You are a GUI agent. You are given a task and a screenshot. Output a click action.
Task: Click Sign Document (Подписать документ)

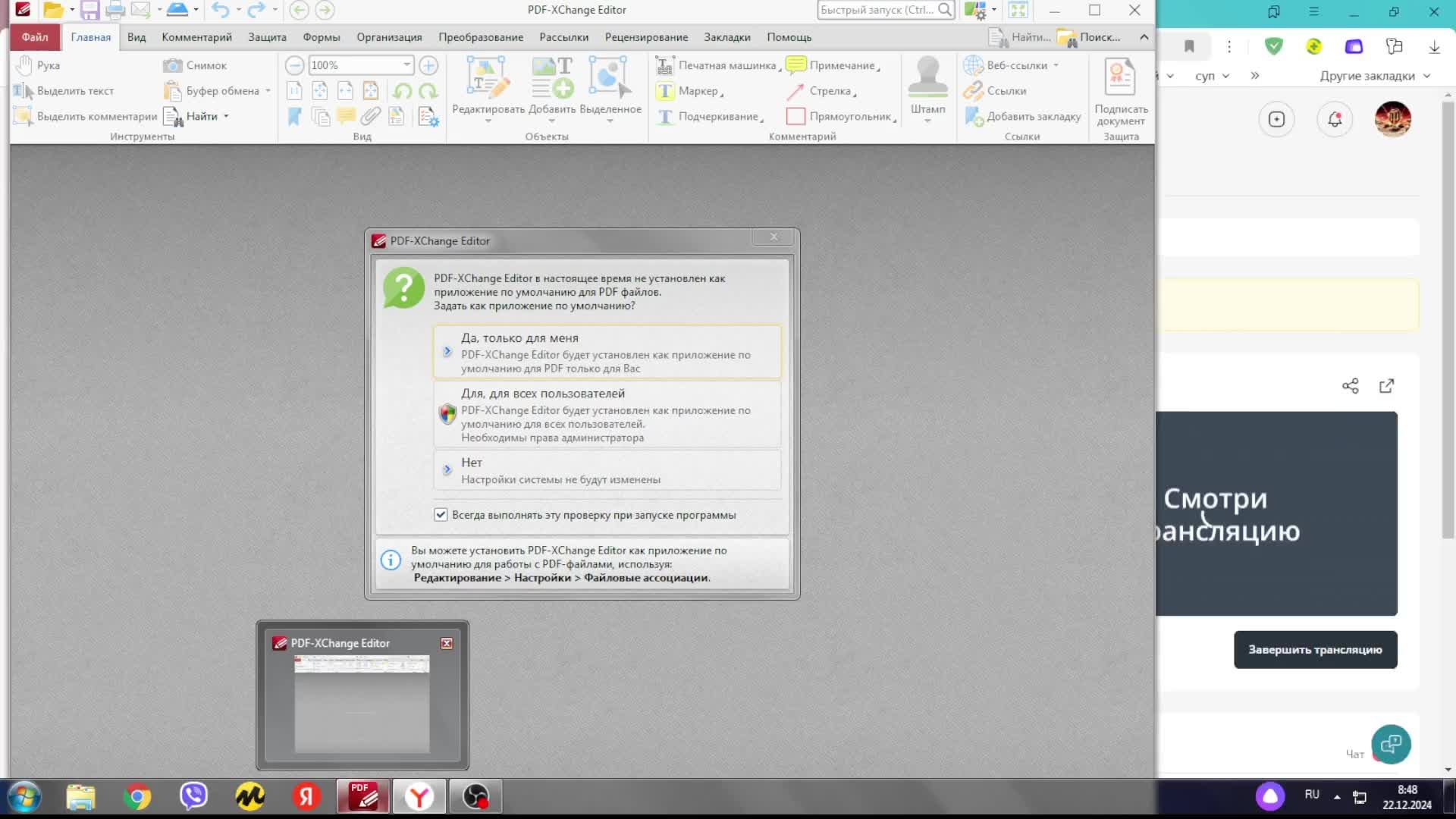pyautogui.click(x=1121, y=91)
